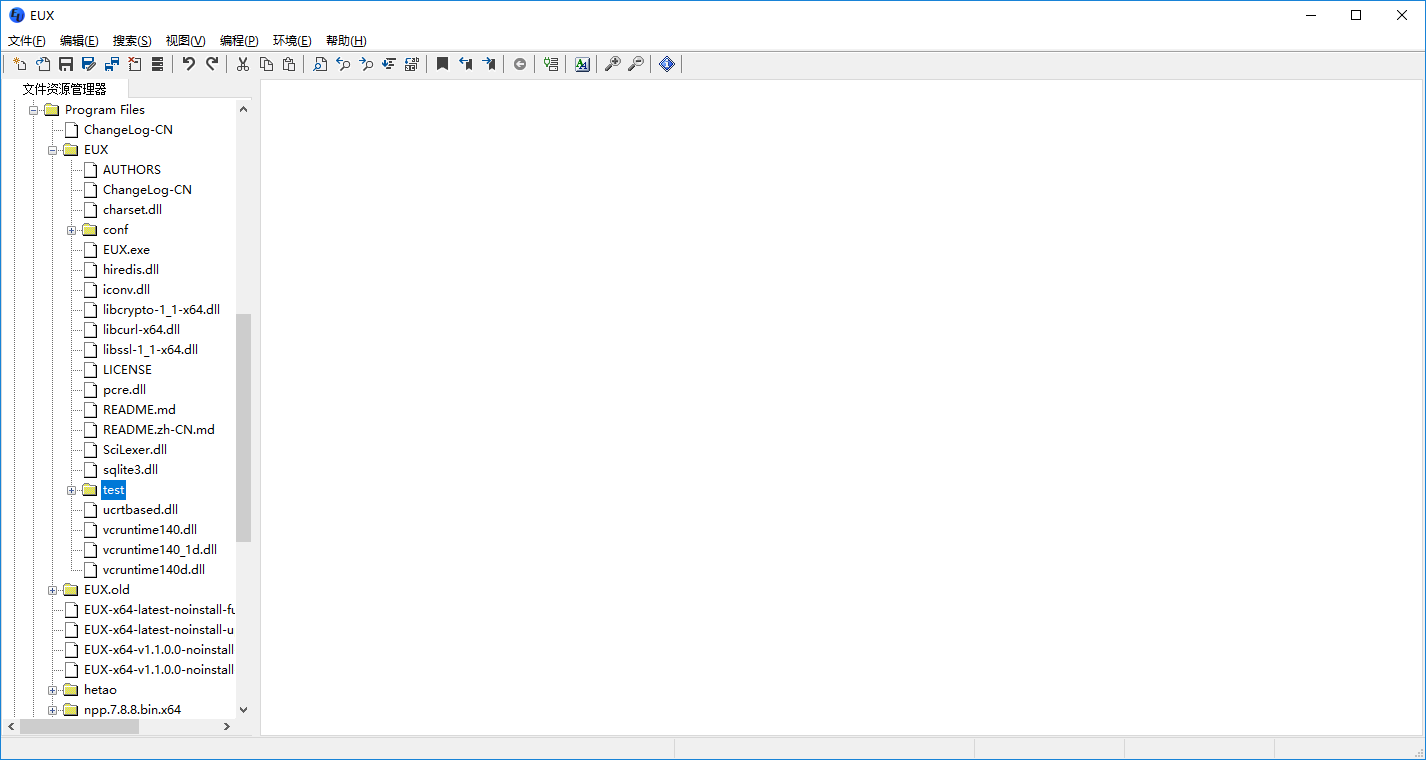The height and width of the screenshot is (760, 1426).
Task: Select sqlite3.dll file
Action: (130, 470)
